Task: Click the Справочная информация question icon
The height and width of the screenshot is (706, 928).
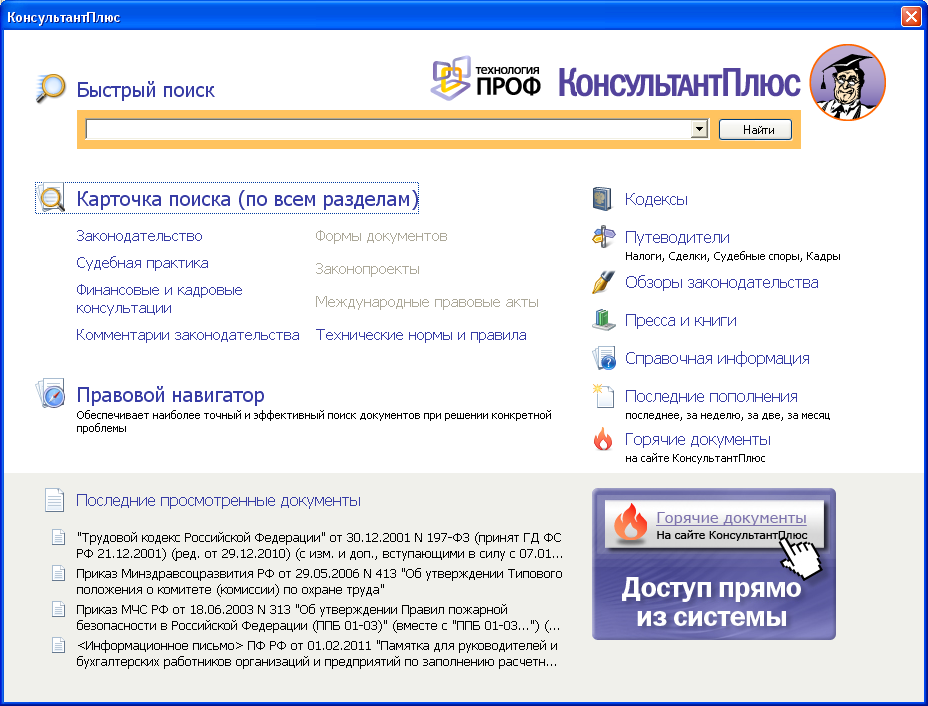Action: coord(604,358)
